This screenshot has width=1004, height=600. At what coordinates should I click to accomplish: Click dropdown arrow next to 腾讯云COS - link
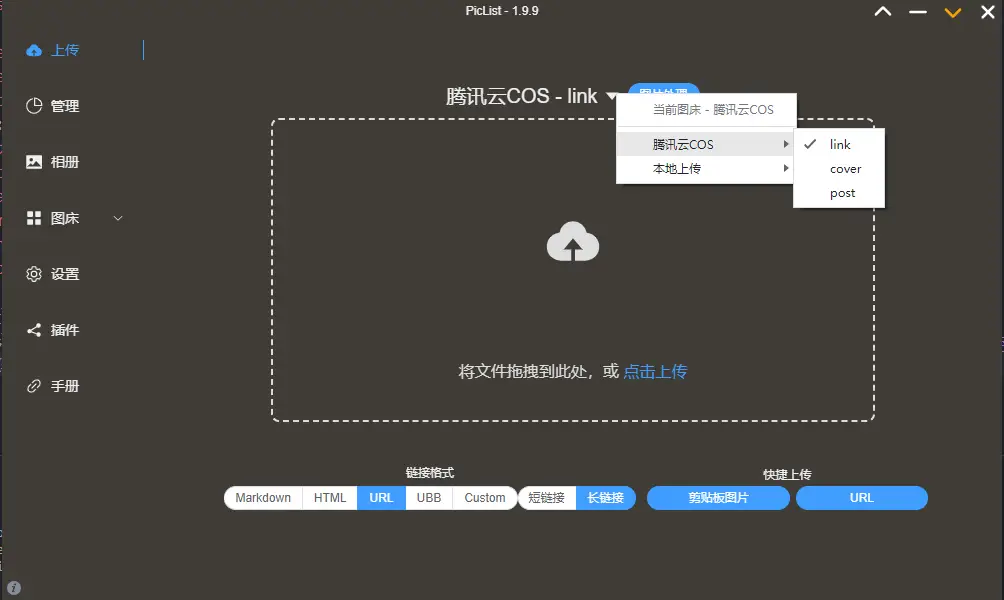click(612, 97)
